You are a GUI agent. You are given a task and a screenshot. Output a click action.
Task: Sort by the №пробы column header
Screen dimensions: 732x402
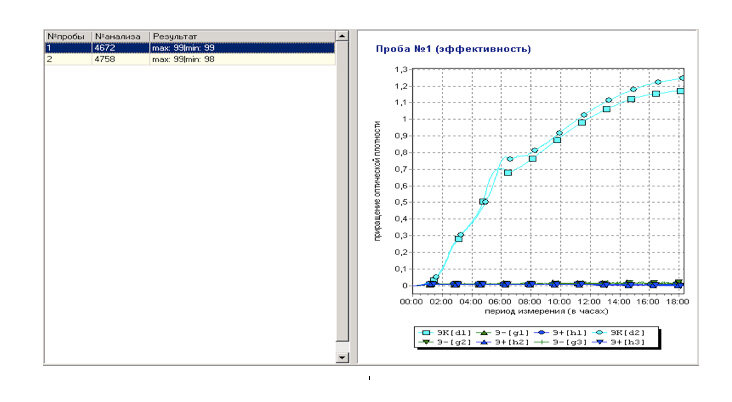[x=67, y=36]
